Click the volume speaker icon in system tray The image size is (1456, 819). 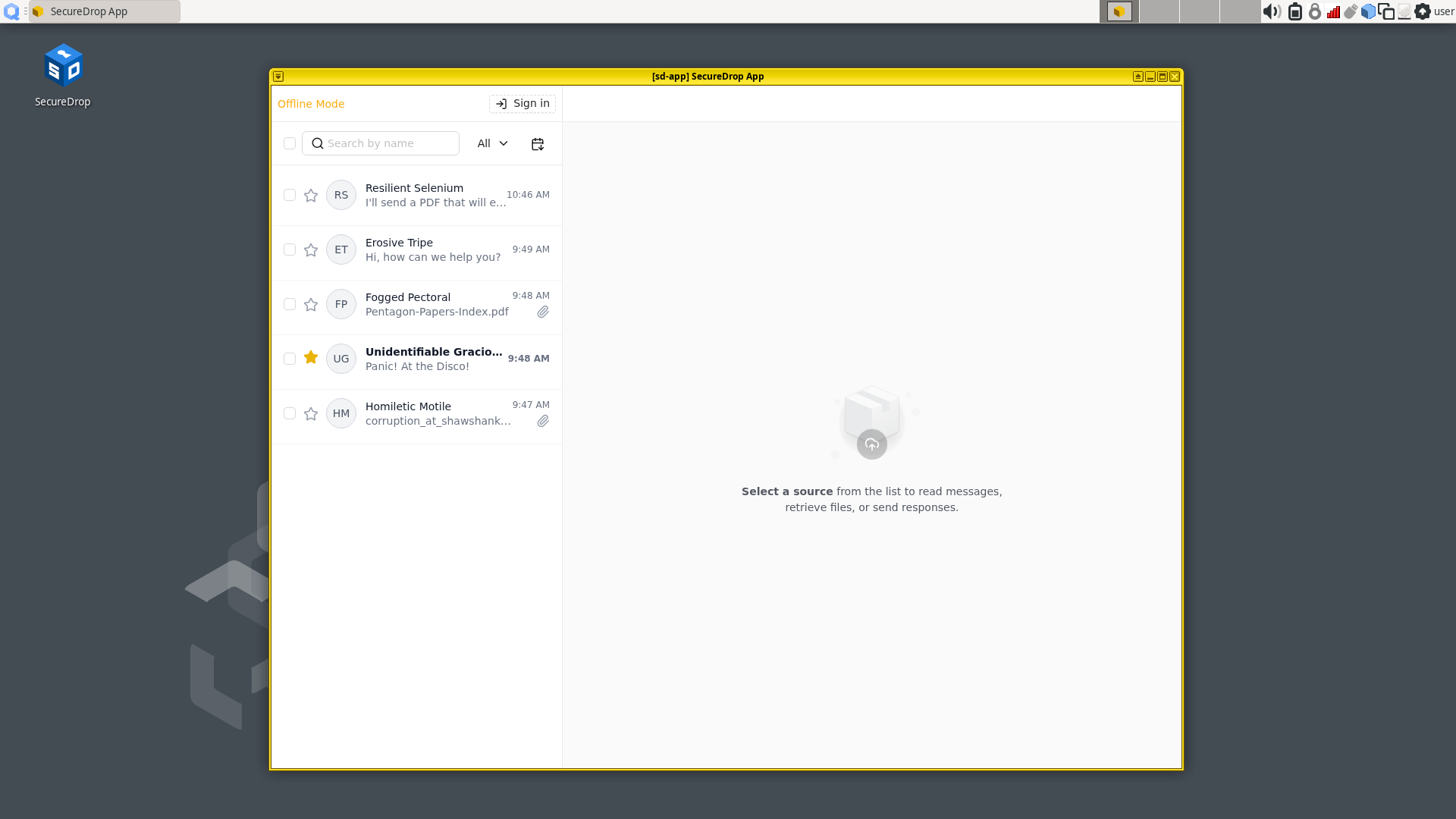(1273, 11)
